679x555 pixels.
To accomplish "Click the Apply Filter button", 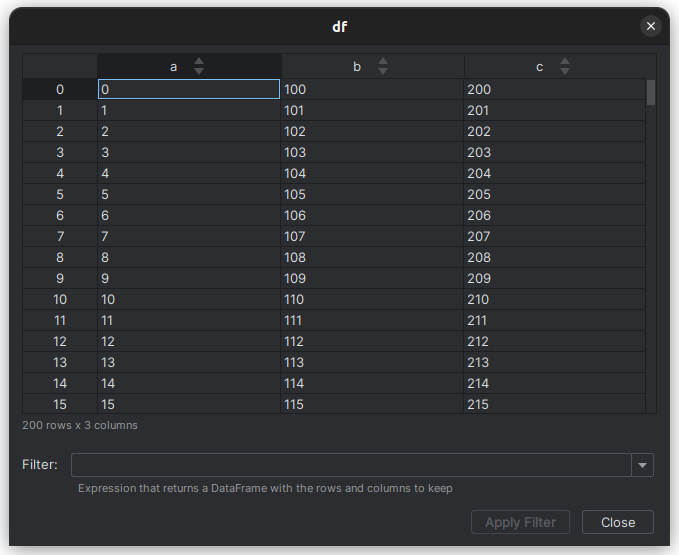I will click(x=520, y=522).
